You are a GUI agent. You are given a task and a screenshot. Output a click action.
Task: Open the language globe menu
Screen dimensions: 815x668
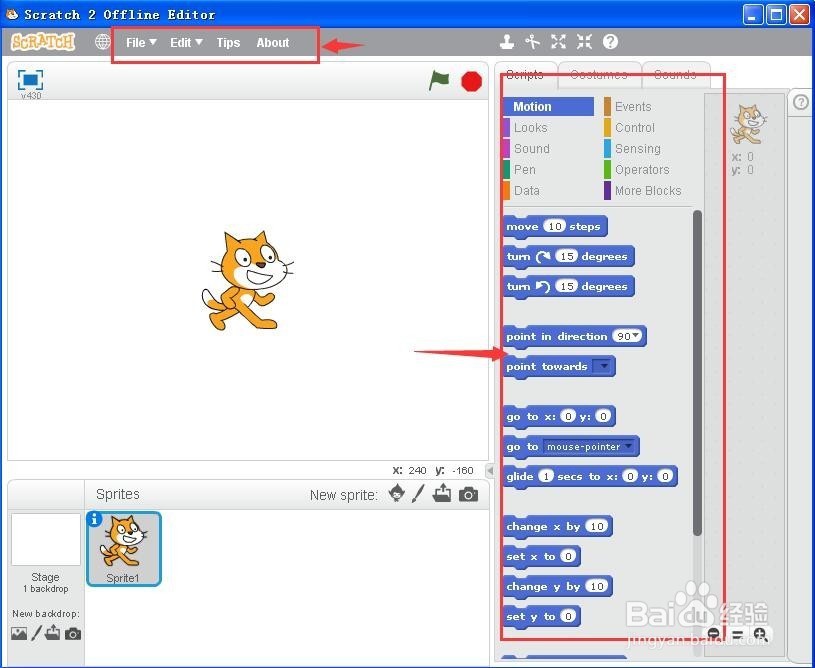click(102, 42)
